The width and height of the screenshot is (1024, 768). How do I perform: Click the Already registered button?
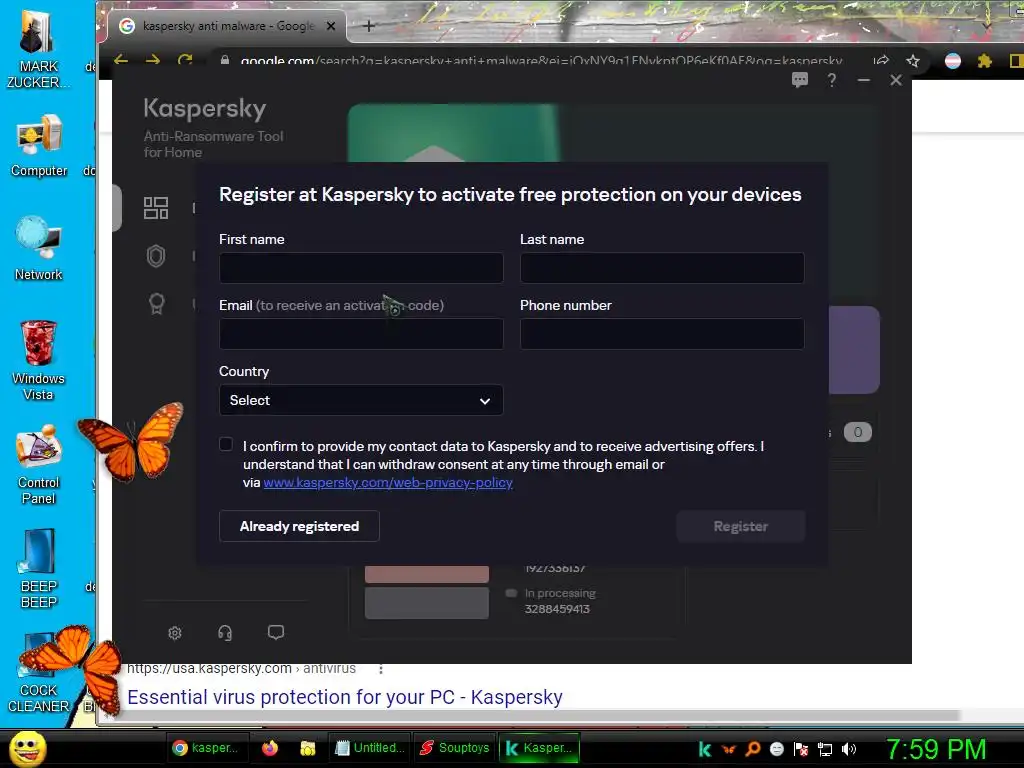[x=299, y=526]
